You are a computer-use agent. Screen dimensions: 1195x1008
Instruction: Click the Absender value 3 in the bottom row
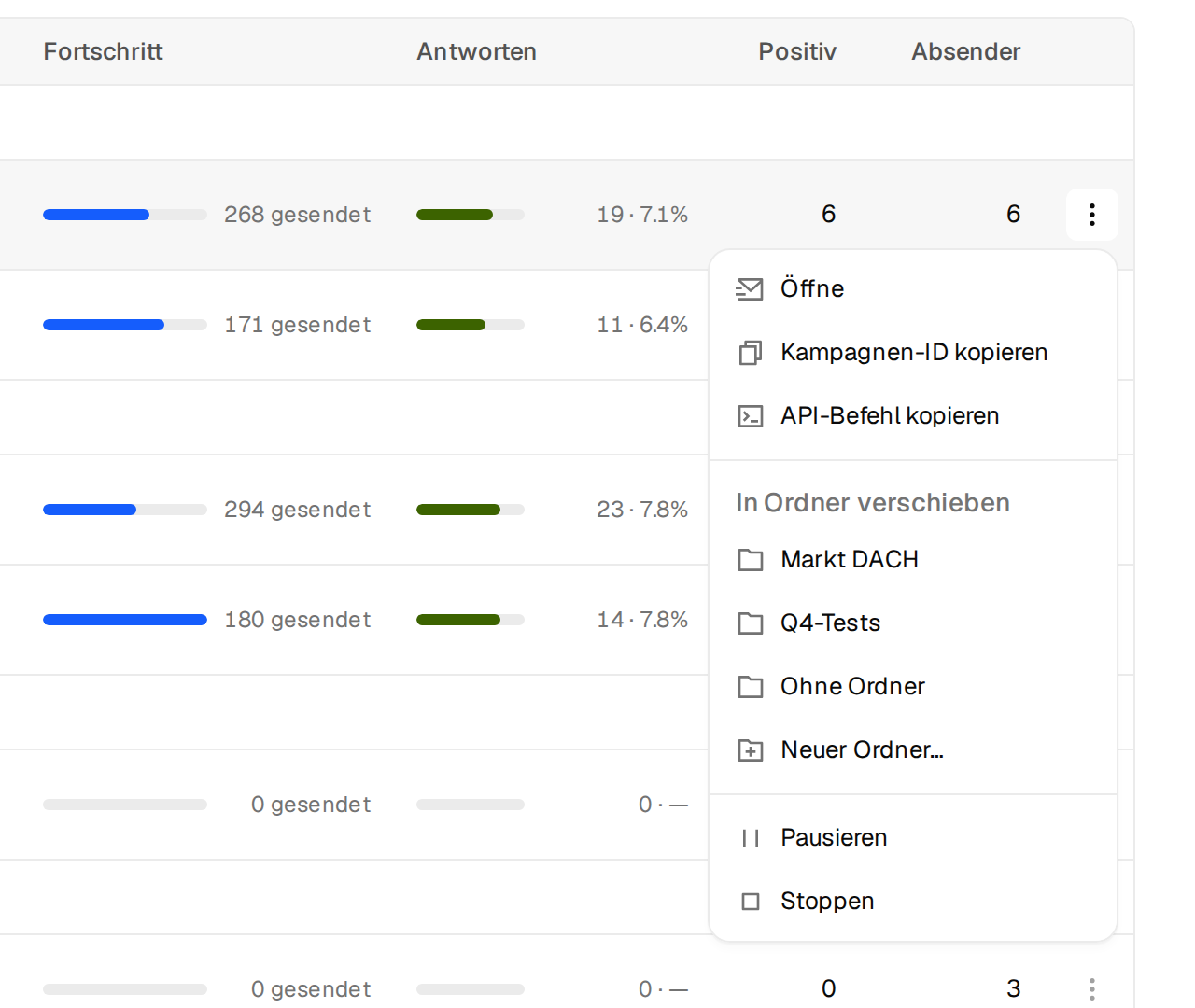(1014, 988)
